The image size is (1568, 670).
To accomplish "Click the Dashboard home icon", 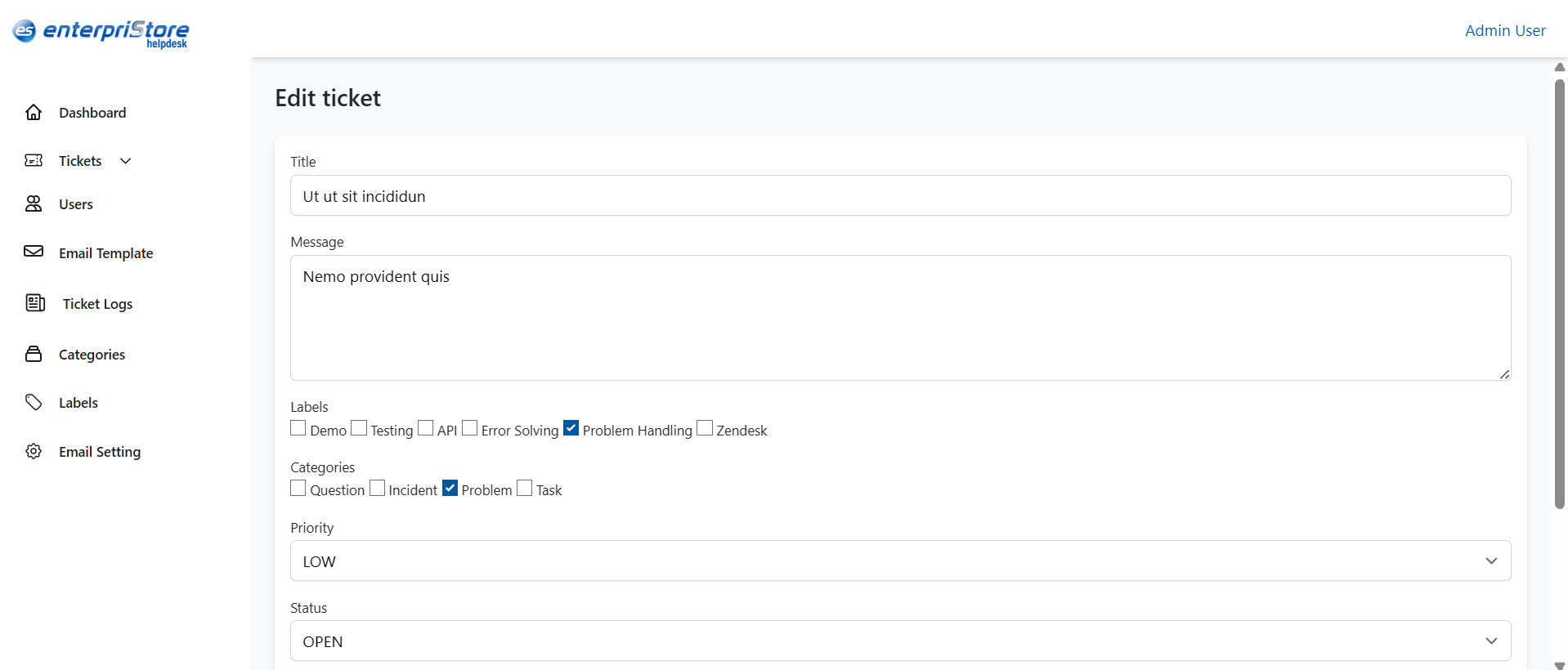I will 34,113.
